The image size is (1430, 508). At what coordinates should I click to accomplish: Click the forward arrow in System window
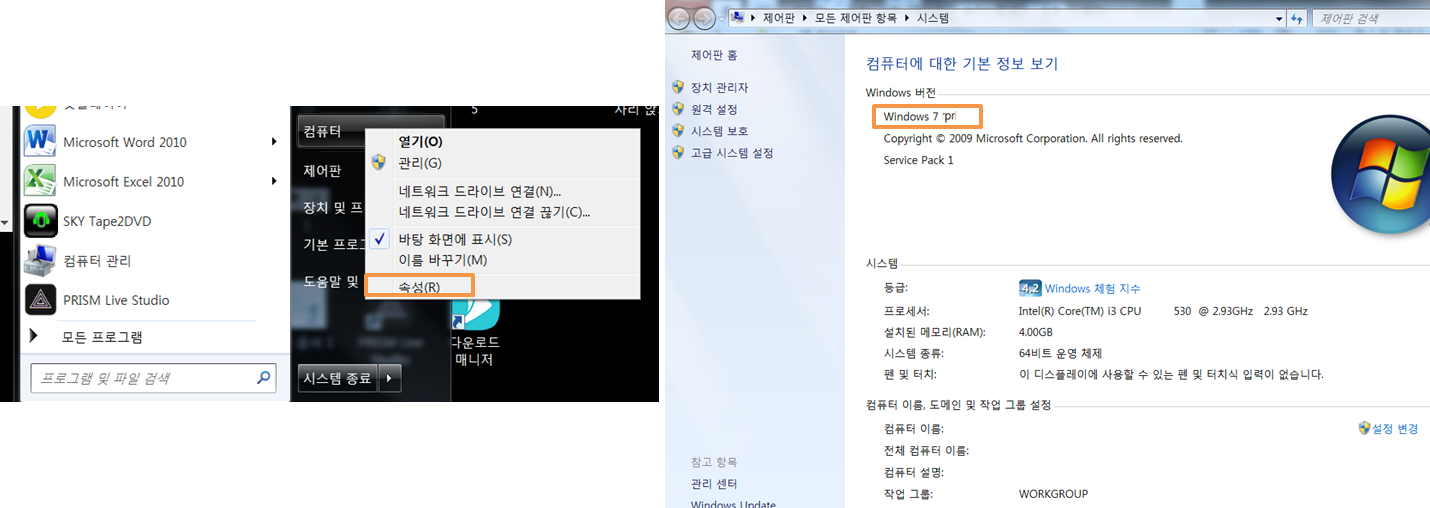704,18
